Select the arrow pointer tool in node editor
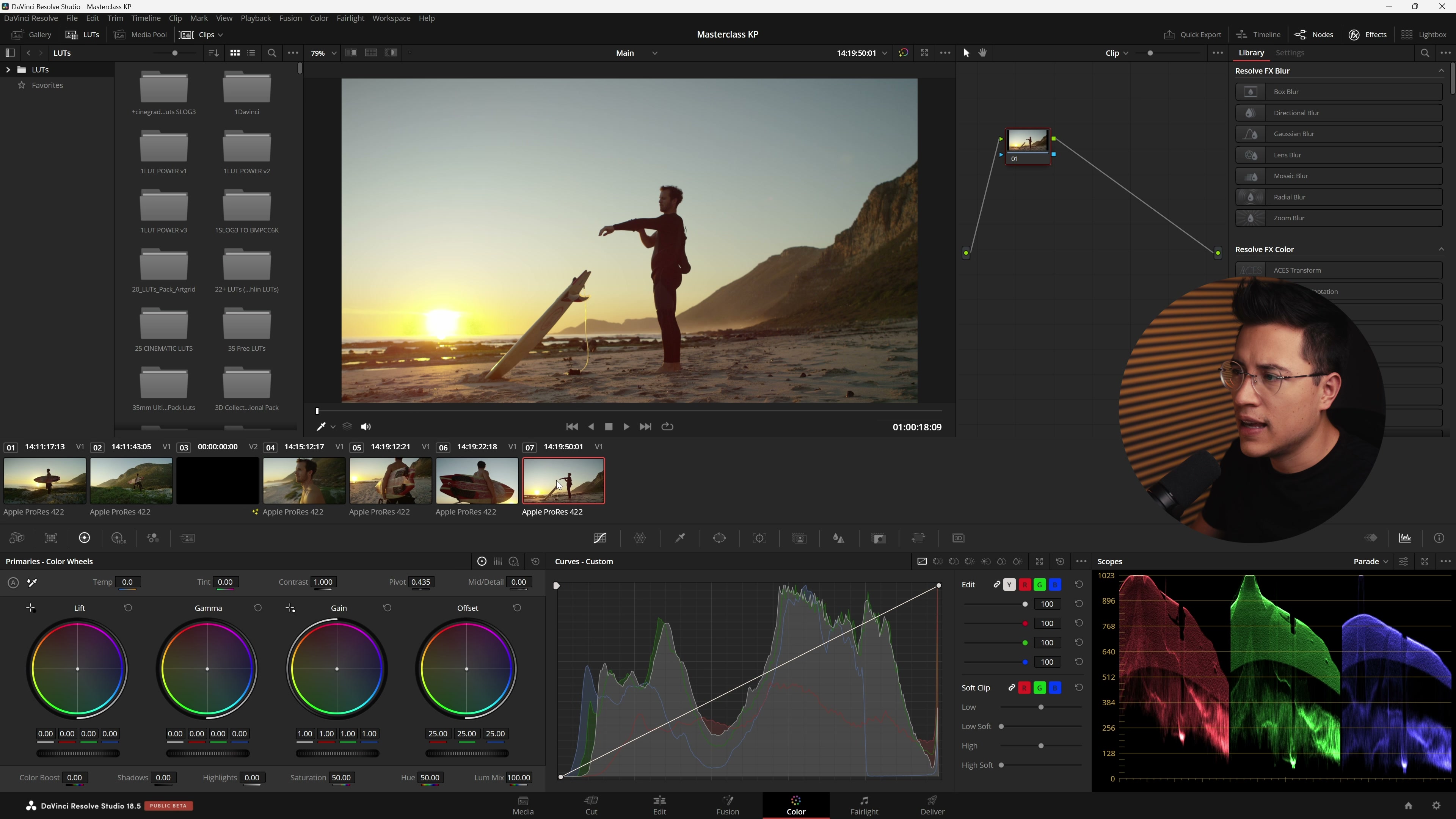1456x819 pixels. [966, 53]
